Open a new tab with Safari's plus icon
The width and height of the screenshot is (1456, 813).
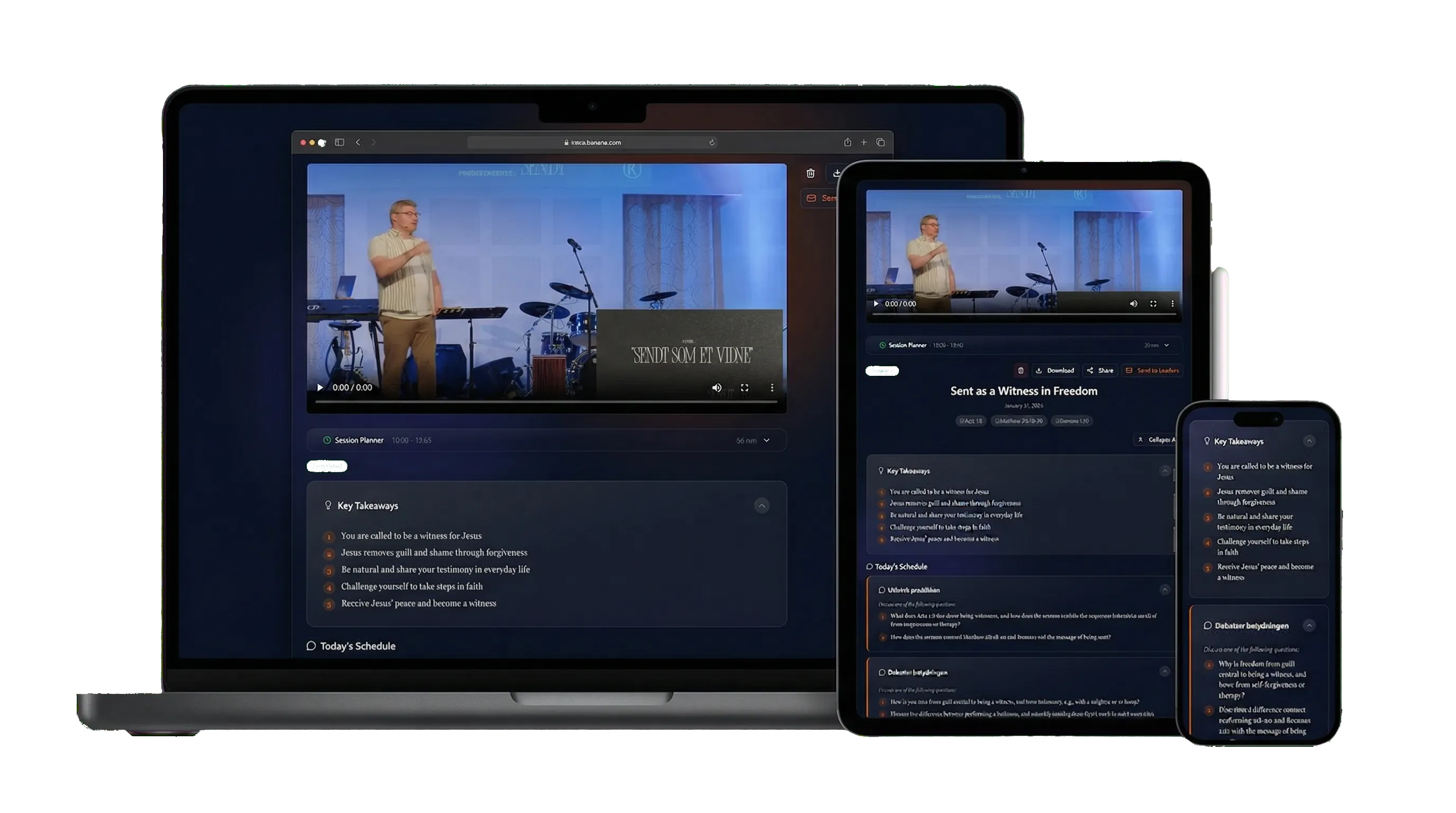[863, 142]
